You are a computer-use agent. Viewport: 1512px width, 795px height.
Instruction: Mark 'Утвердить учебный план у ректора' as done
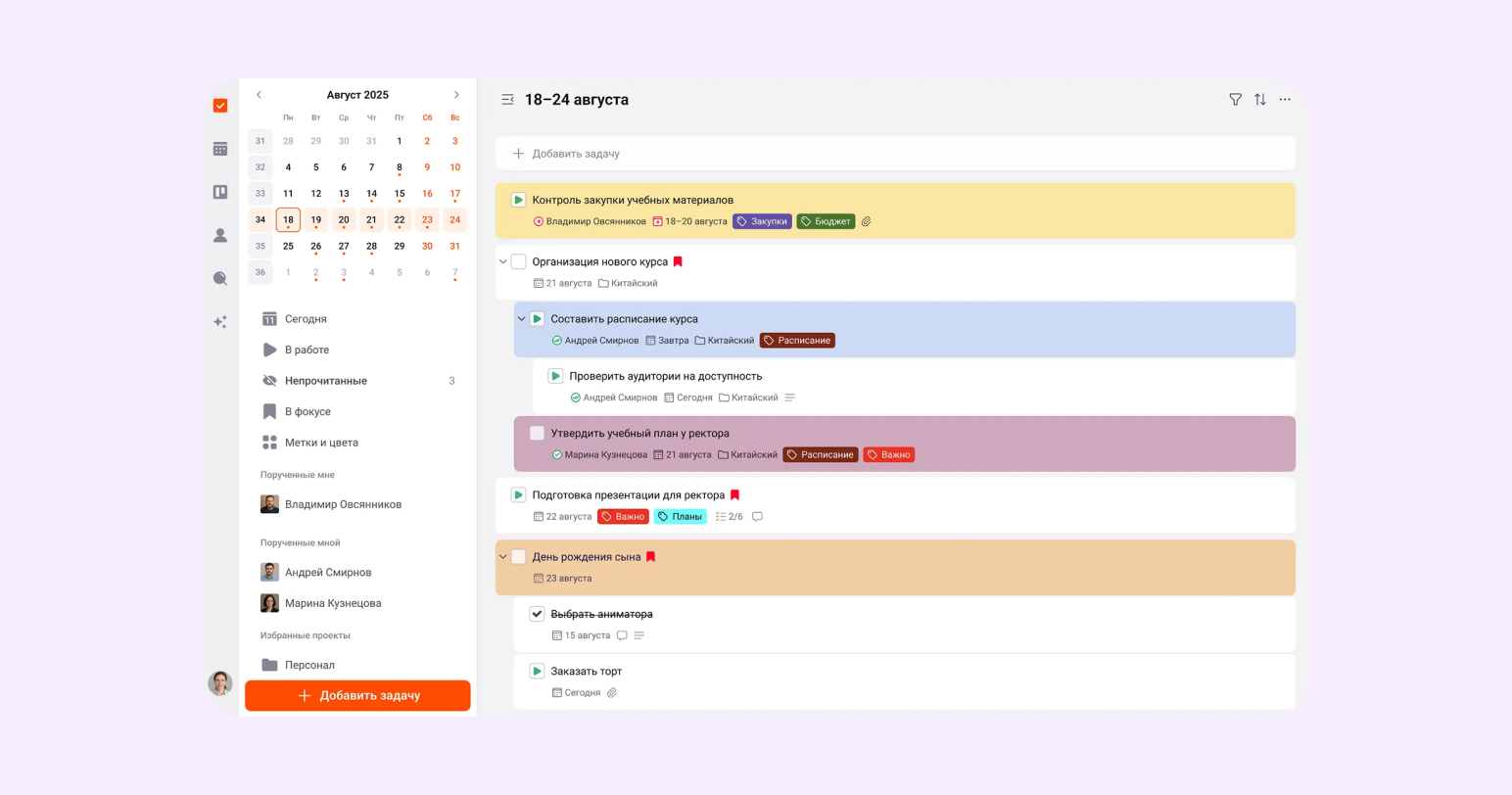click(537, 434)
